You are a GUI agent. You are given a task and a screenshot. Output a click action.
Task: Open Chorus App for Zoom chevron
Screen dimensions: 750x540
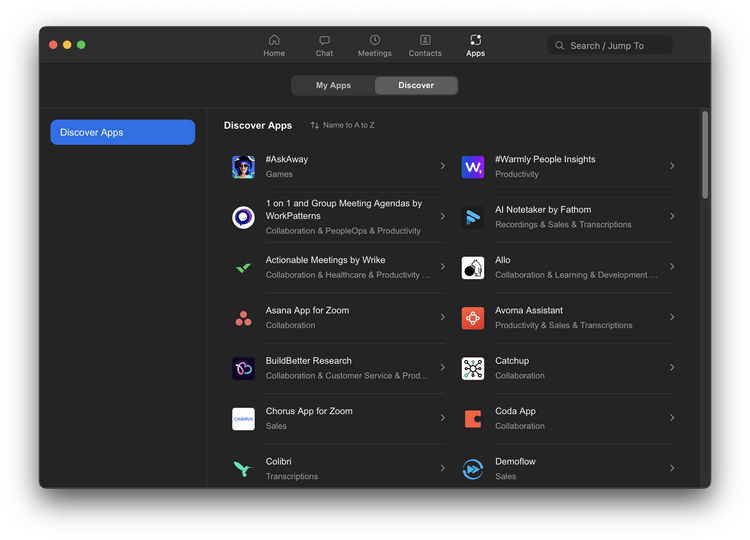(442, 418)
